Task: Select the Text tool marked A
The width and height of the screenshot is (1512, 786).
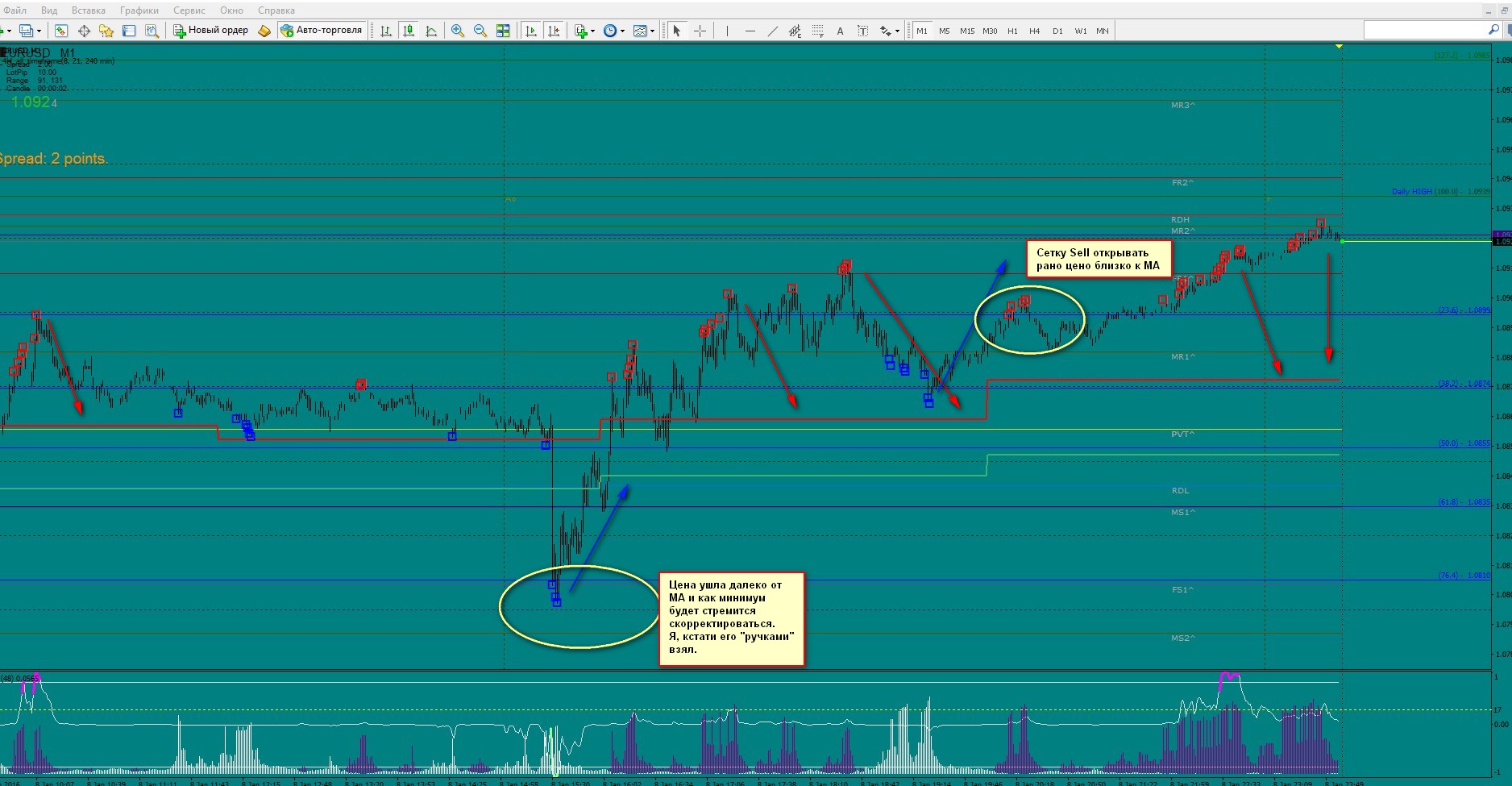Action: (841, 31)
